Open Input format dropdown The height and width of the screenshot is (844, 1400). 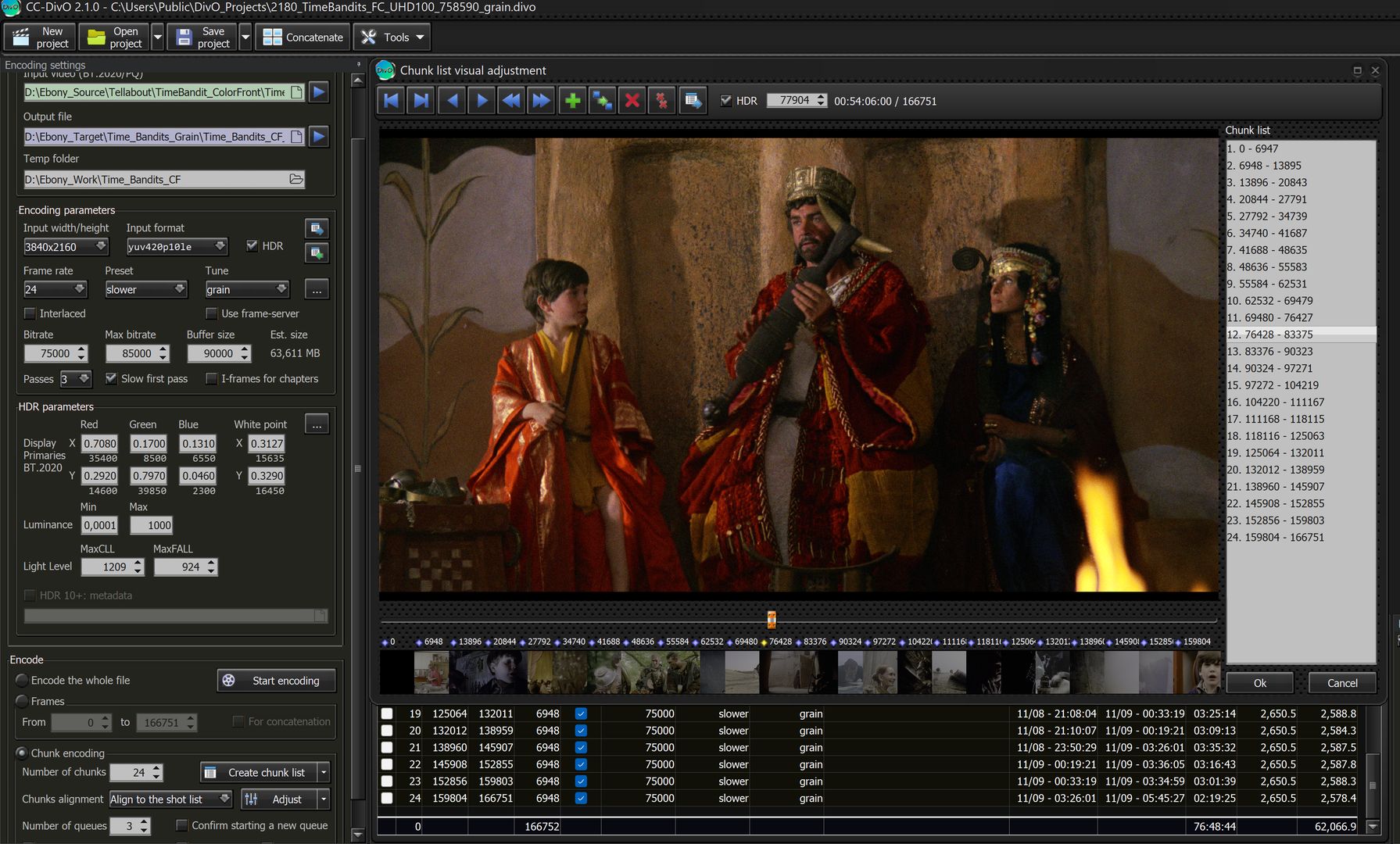[x=177, y=246]
